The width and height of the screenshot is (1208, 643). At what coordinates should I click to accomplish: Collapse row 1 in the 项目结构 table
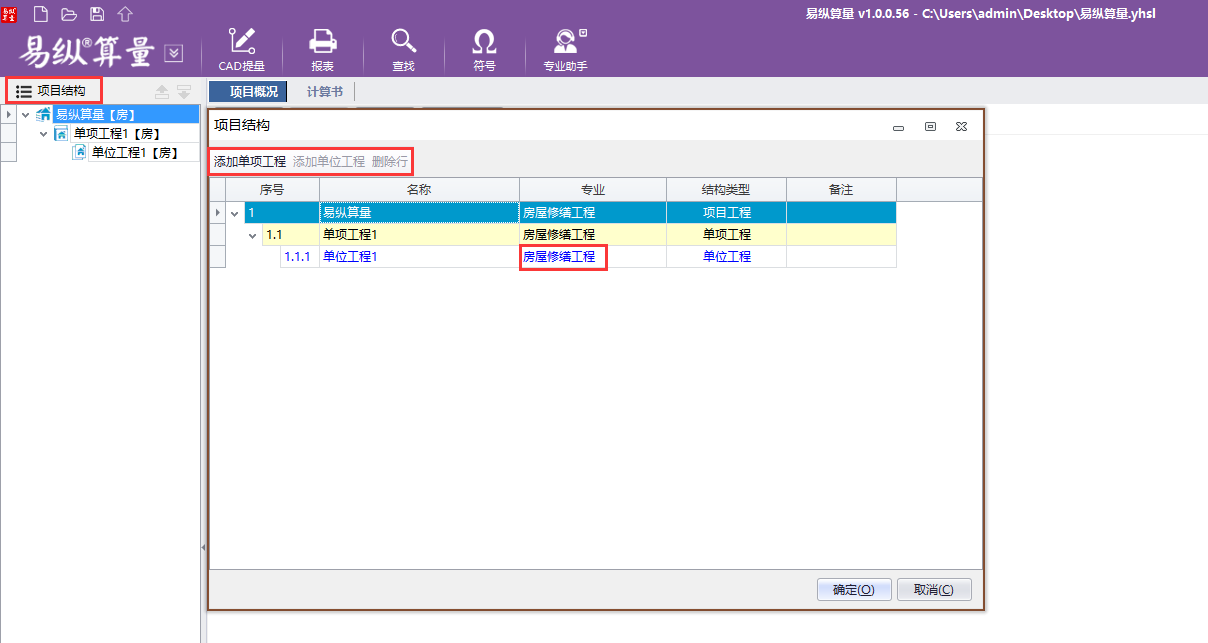(235, 213)
